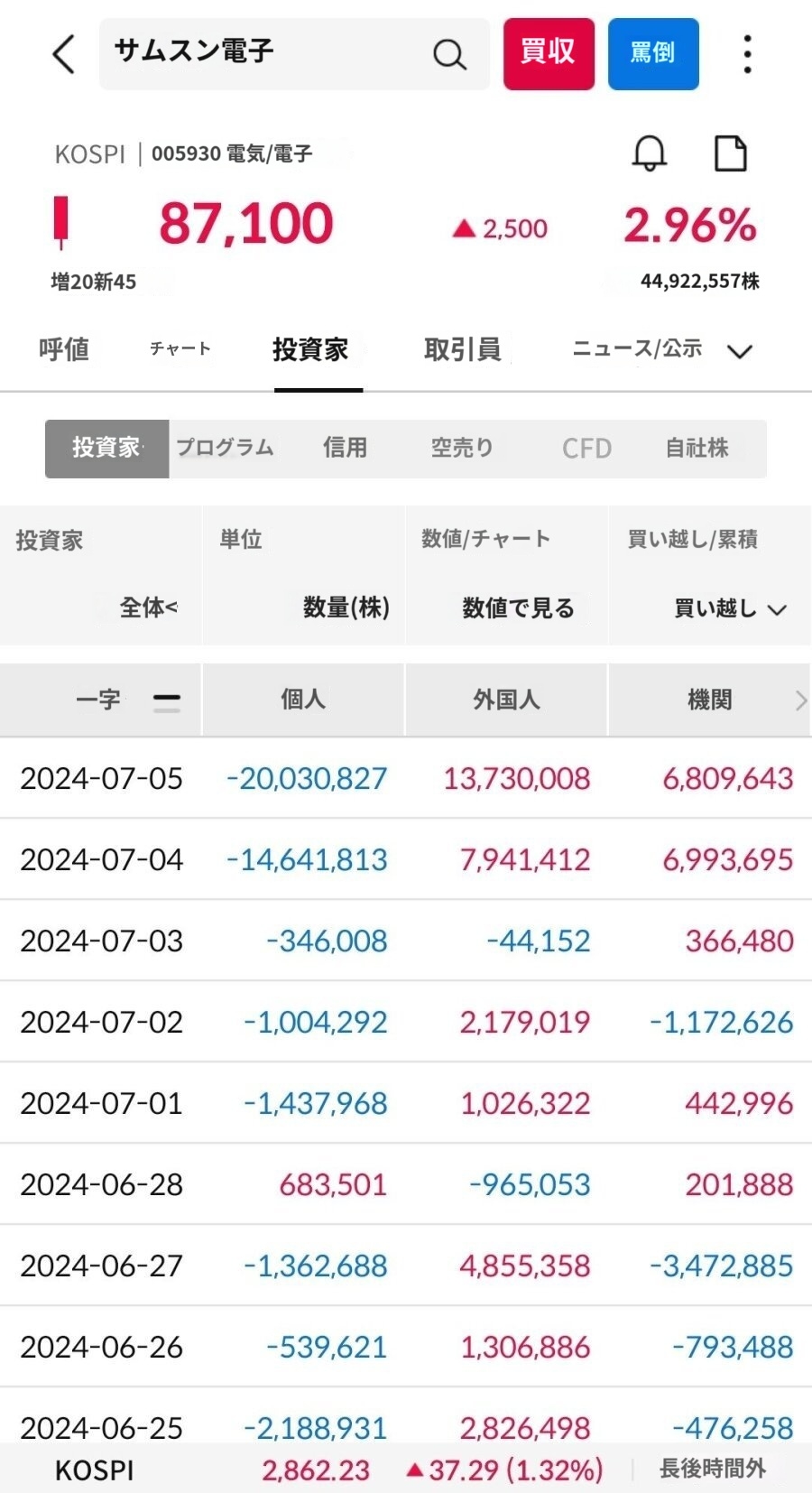
Task: Tap the back arrow icon
Action: (63, 54)
